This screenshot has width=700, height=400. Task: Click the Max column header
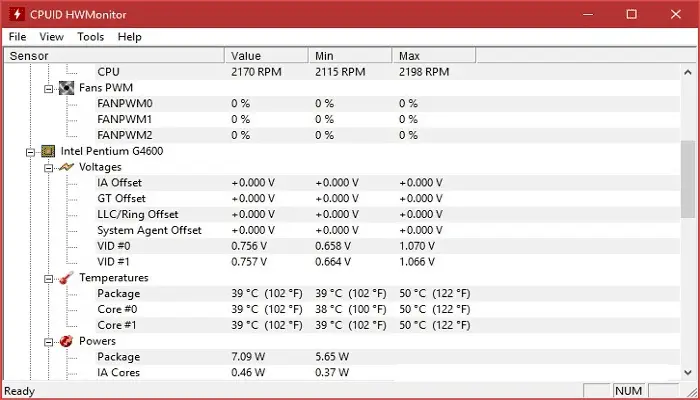pyautogui.click(x=434, y=56)
